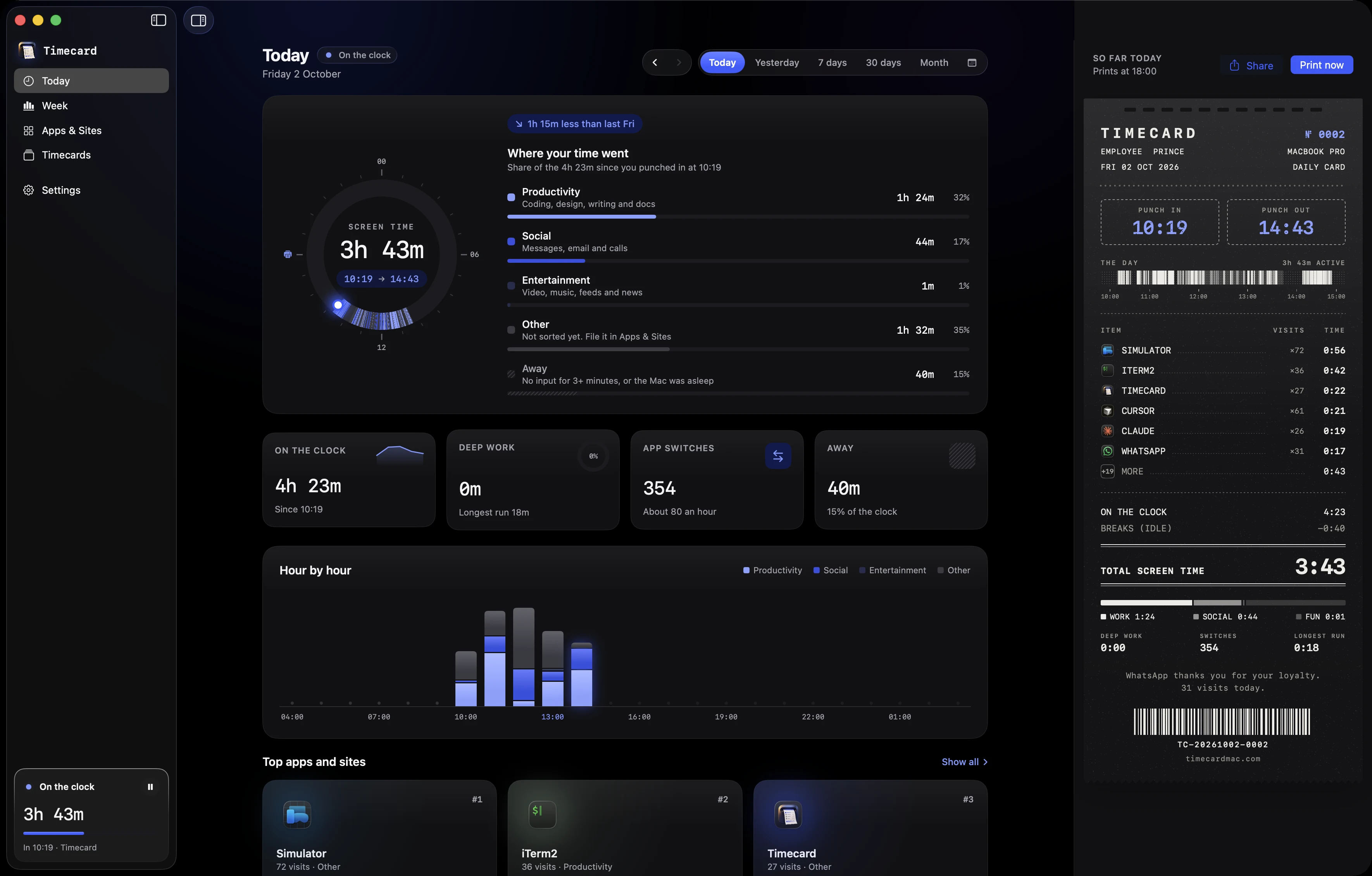Click the 13:00 bar in Hour by hour

552,669
